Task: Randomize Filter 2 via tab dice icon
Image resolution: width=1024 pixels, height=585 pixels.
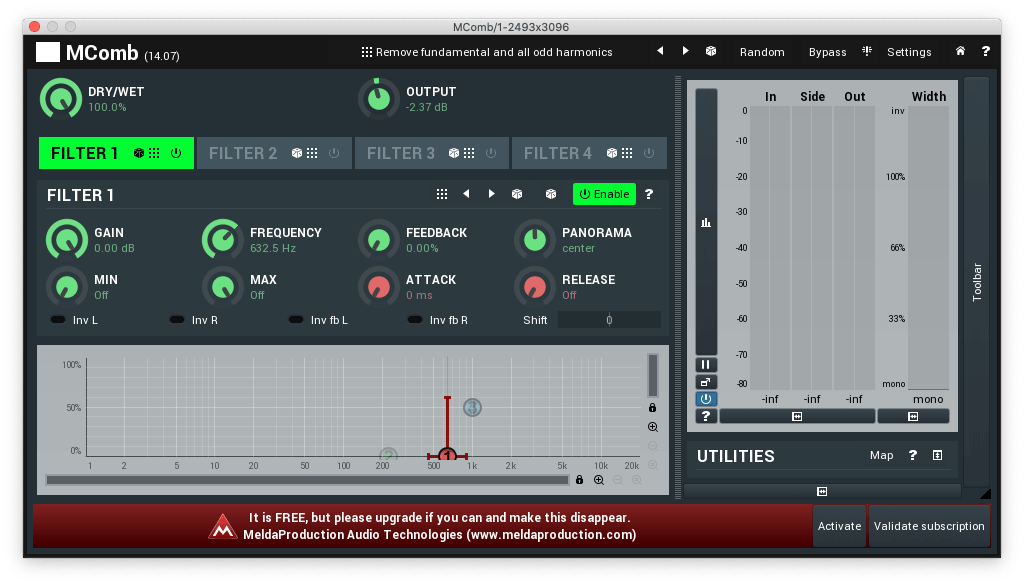Action: click(x=297, y=153)
